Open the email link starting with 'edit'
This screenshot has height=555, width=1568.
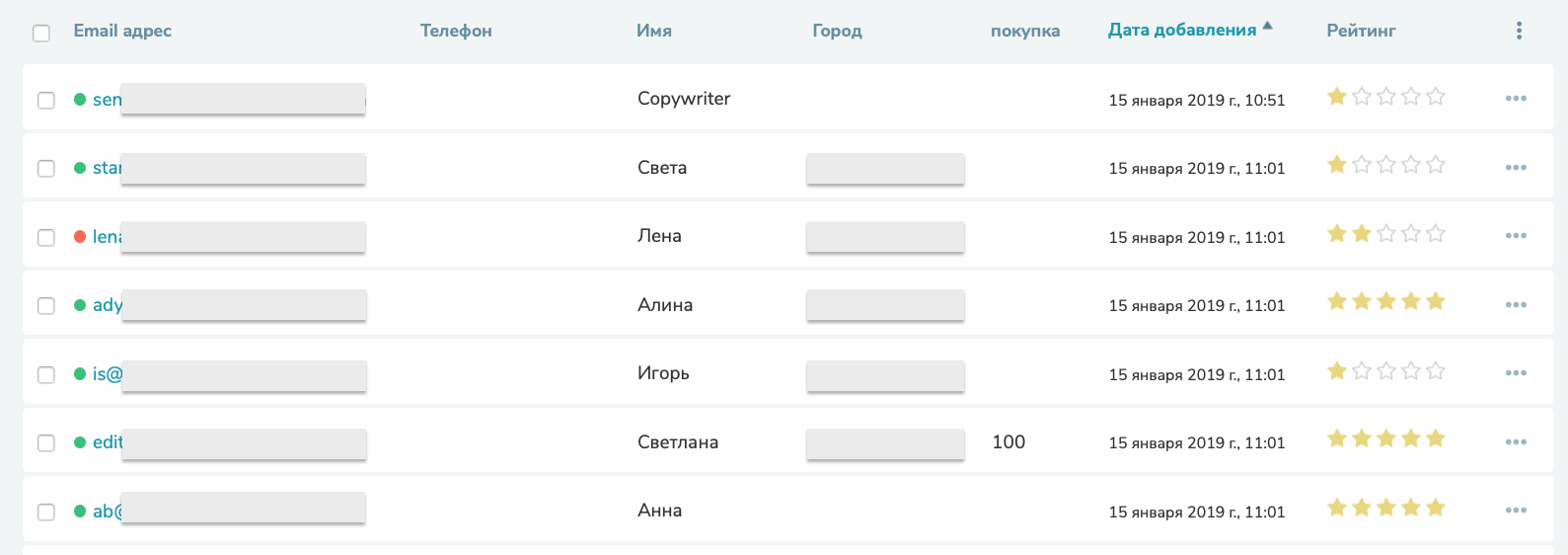point(108,442)
